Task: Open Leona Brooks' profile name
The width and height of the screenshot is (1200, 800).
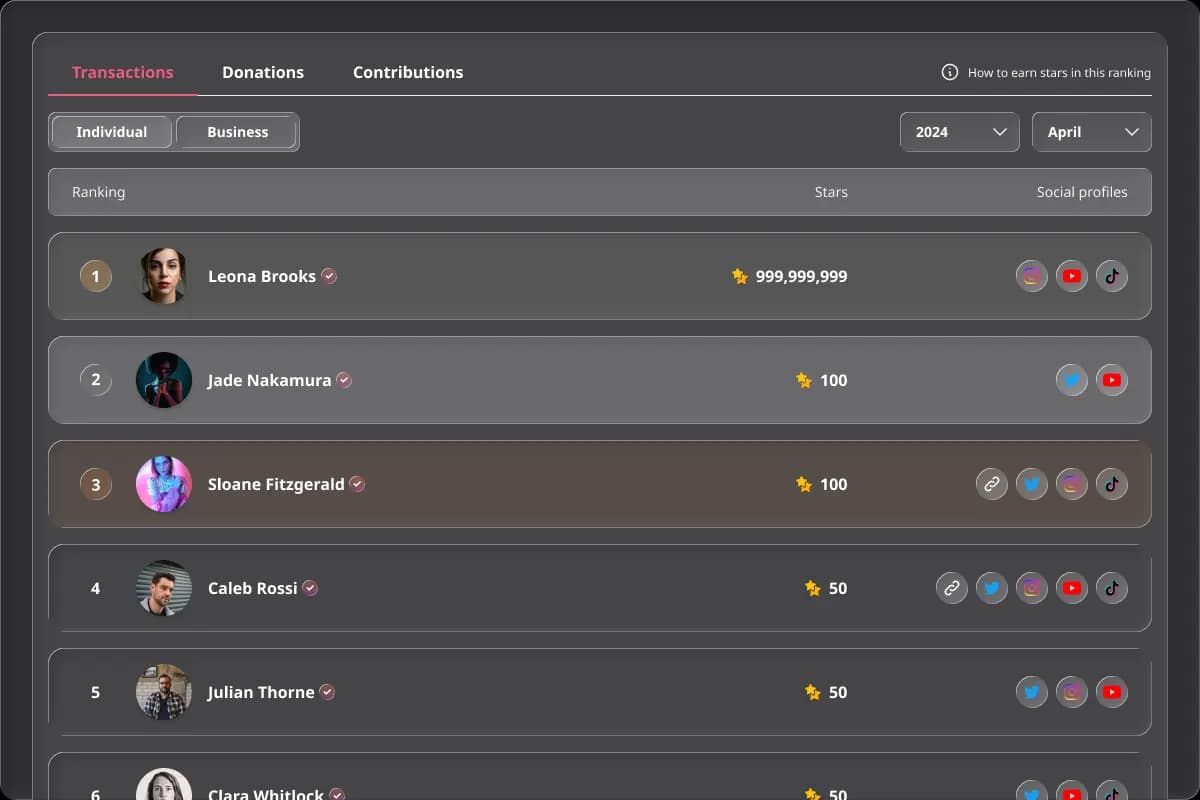Action: [262, 276]
